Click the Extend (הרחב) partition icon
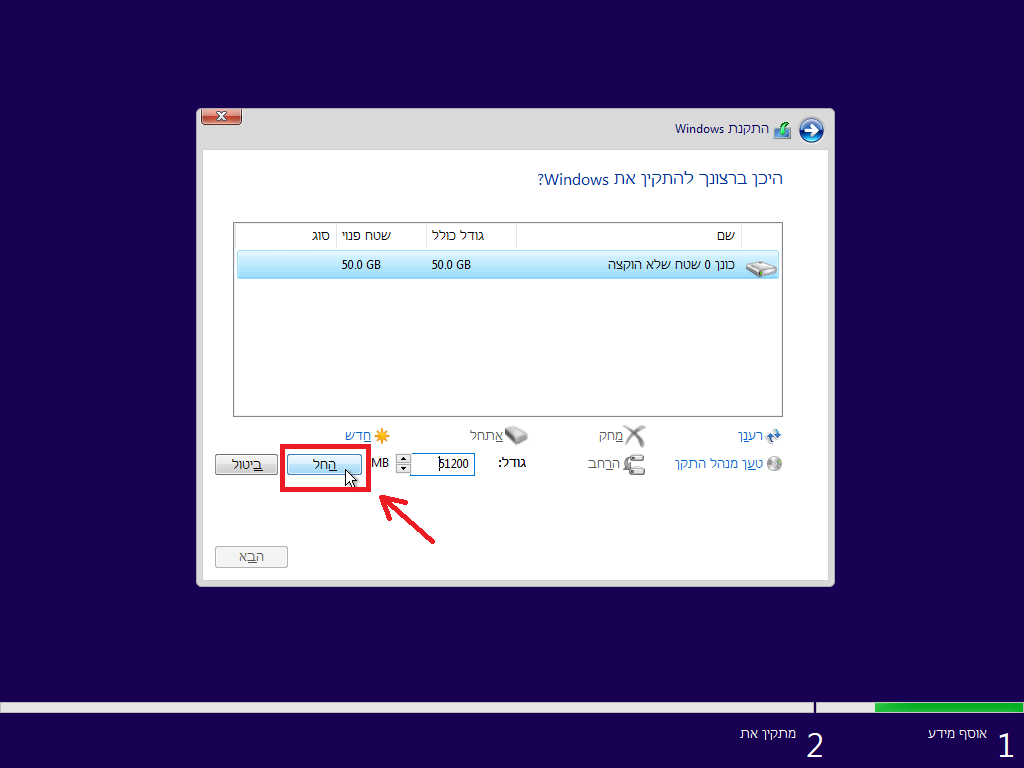This screenshot has height=768, width=1024. [634, 464]
